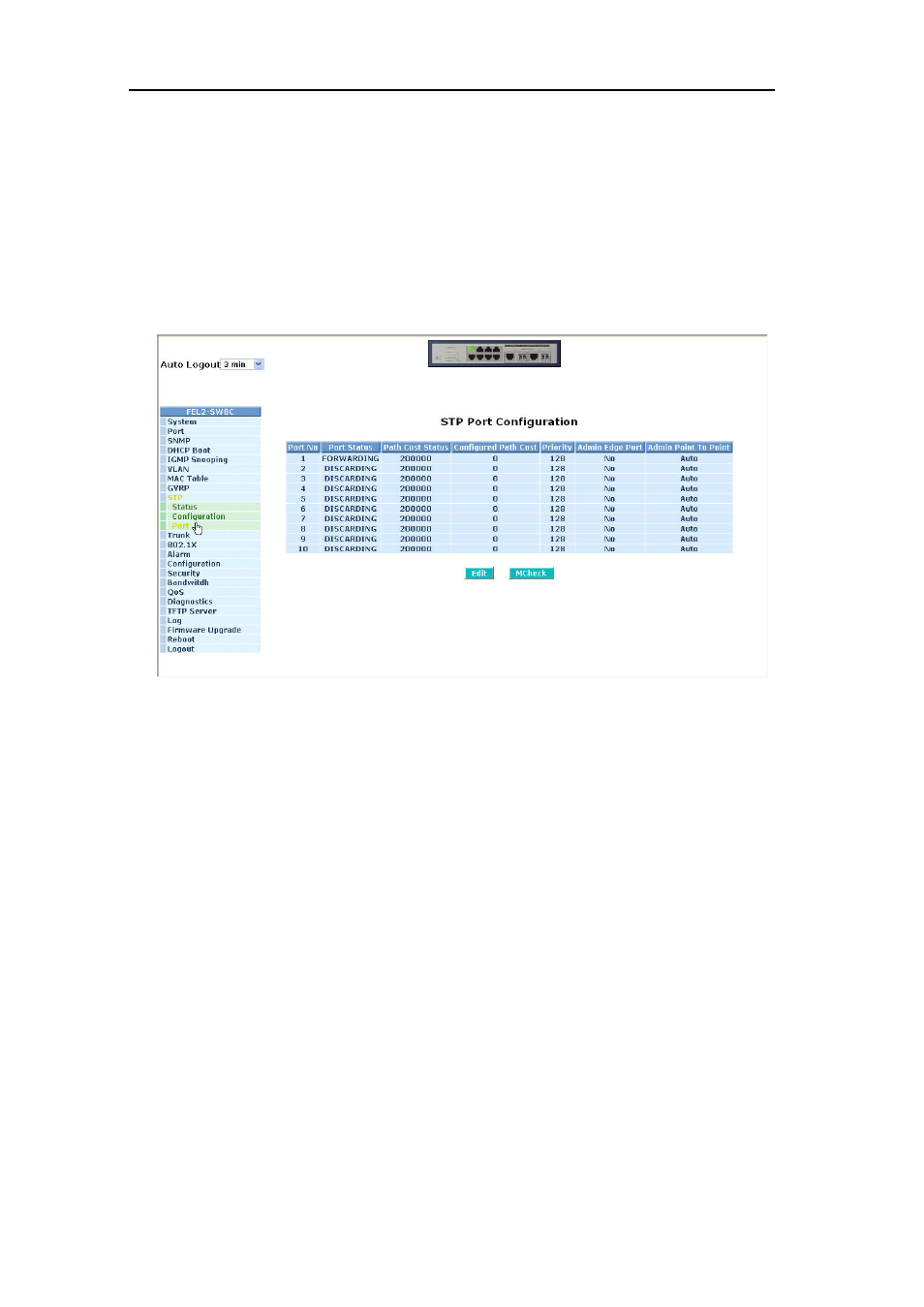924x1307 pixels.
Task: Open the Alarm menu item
Action: pyautogui.click(x=178, y=554)
